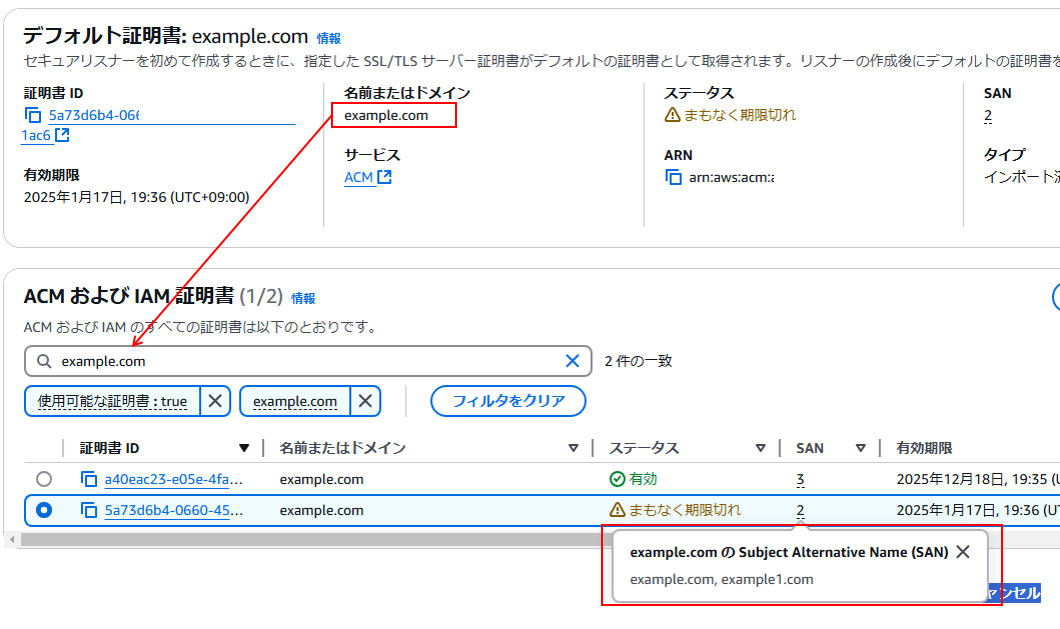Click warning icon in まもなく期限切れ row status

point(617,510)
